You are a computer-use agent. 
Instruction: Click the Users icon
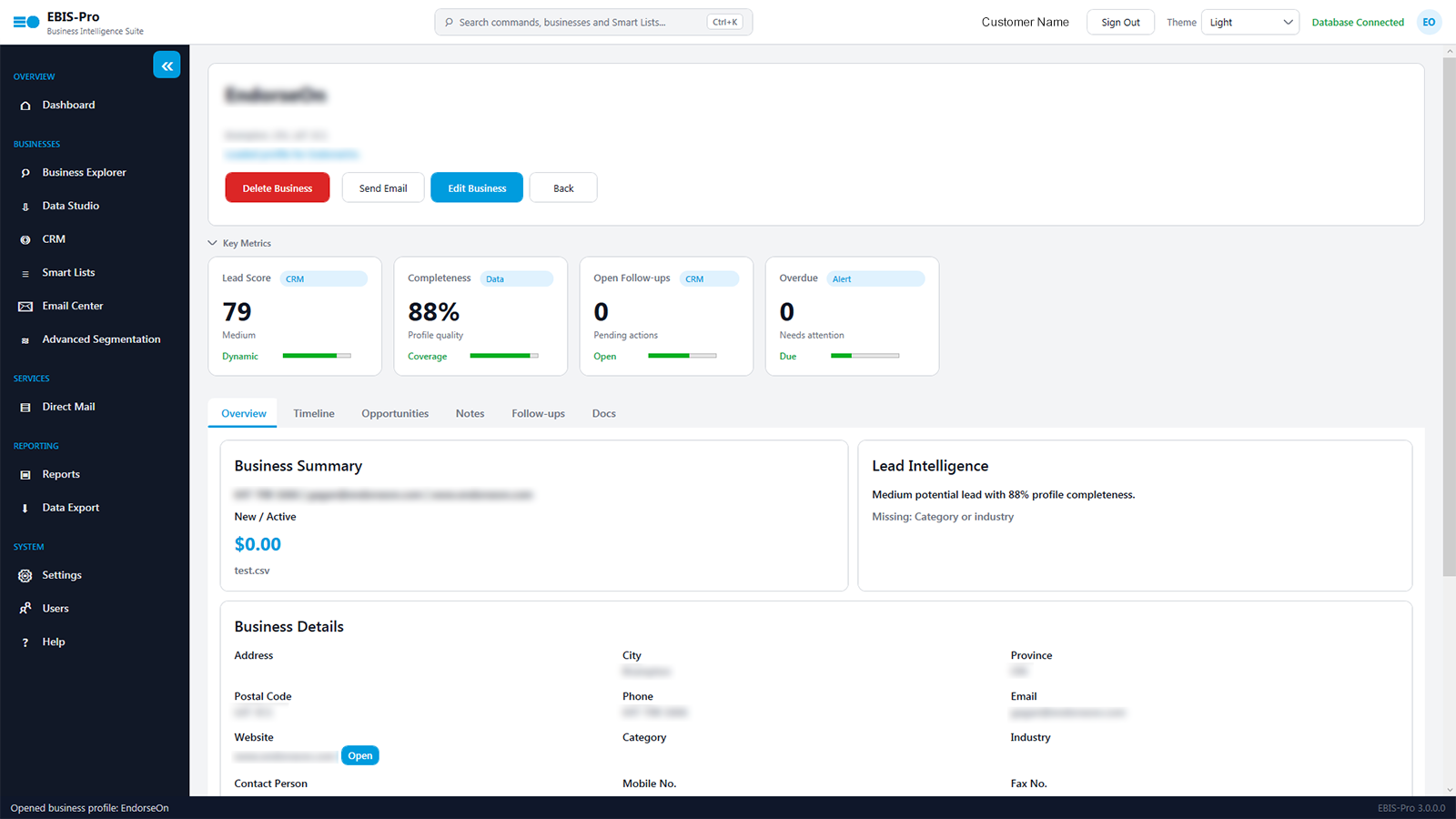(x=25, y=609)
